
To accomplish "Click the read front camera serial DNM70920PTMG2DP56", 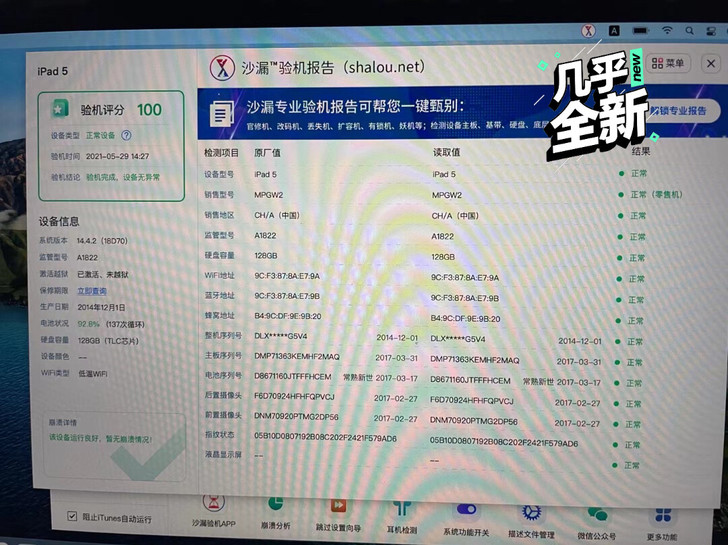I will point(473,420).
